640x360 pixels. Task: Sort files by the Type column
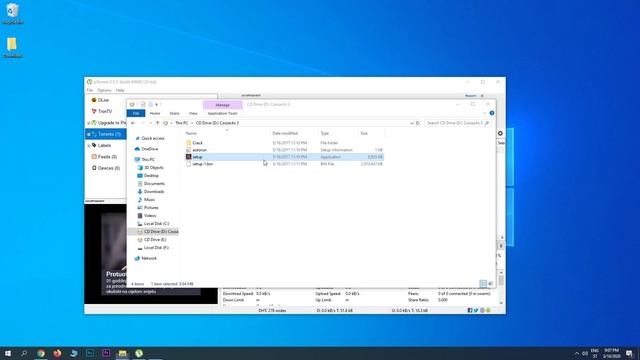click(324, 133)
